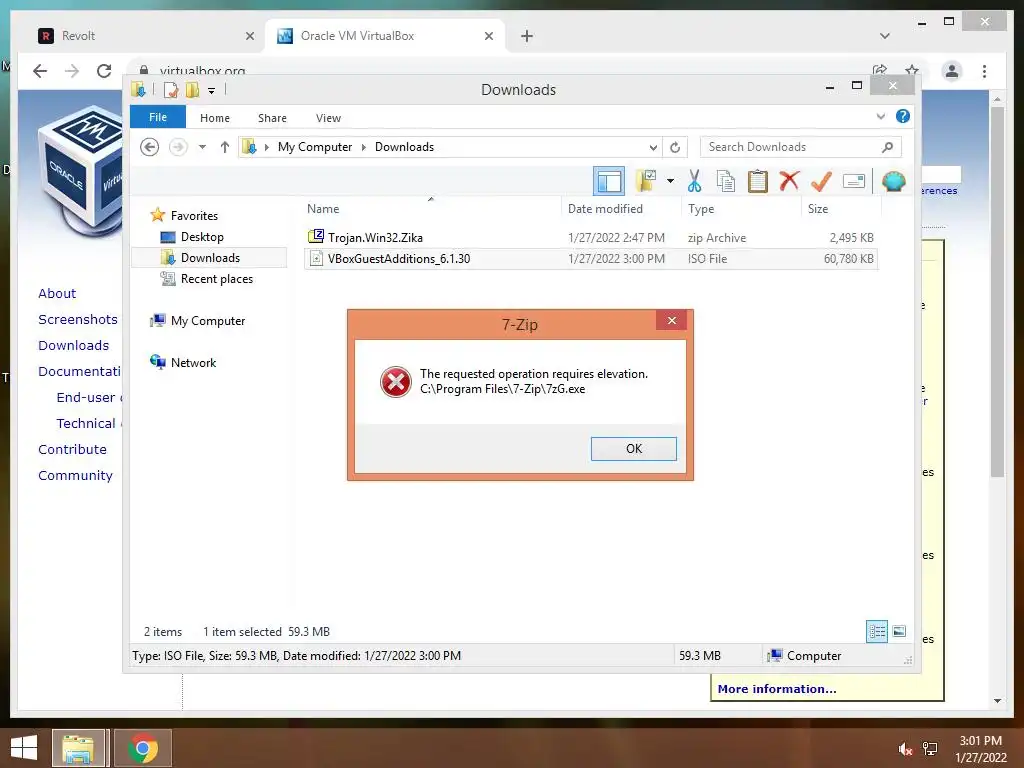Click the Explorer back arrow button
Image resolution: width=1024 pixels, height=768 pixels.
click(150, 147)
